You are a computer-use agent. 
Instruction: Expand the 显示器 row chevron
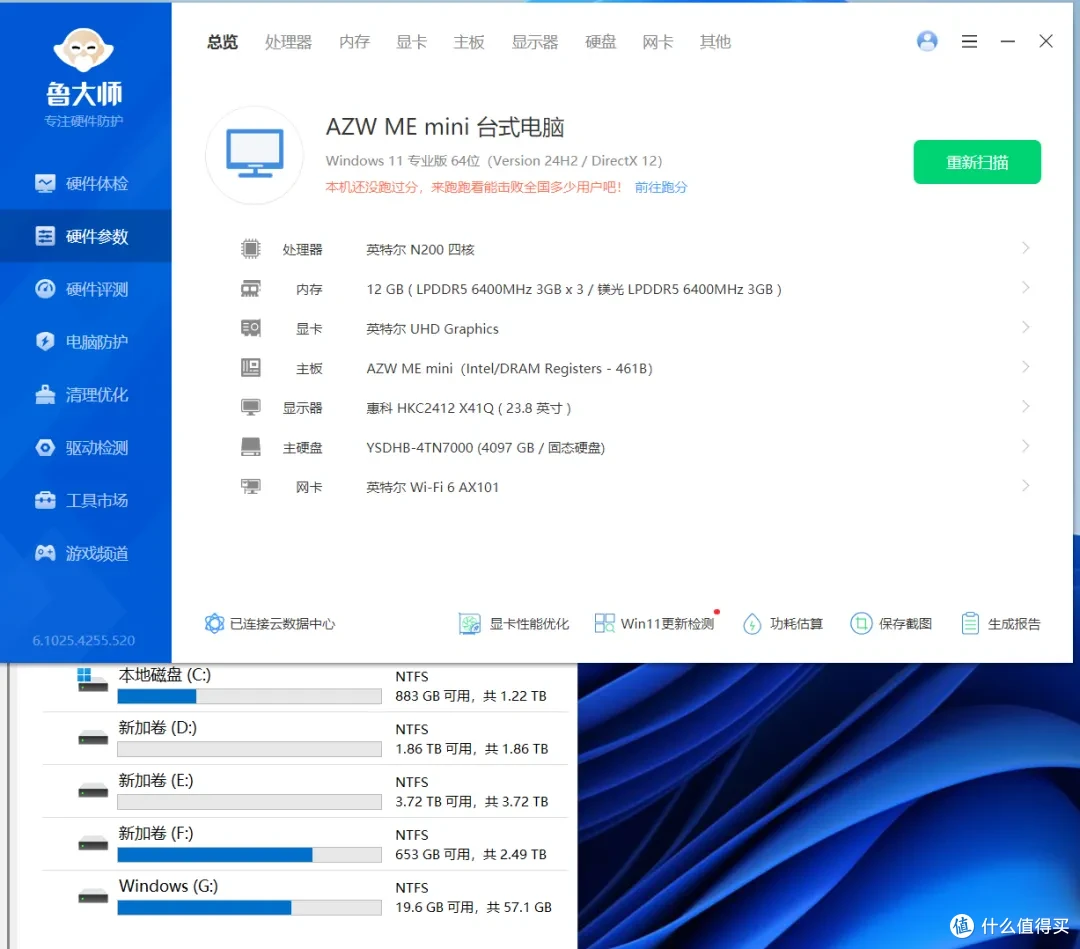pyautogui.click(x=1026, y=406)
